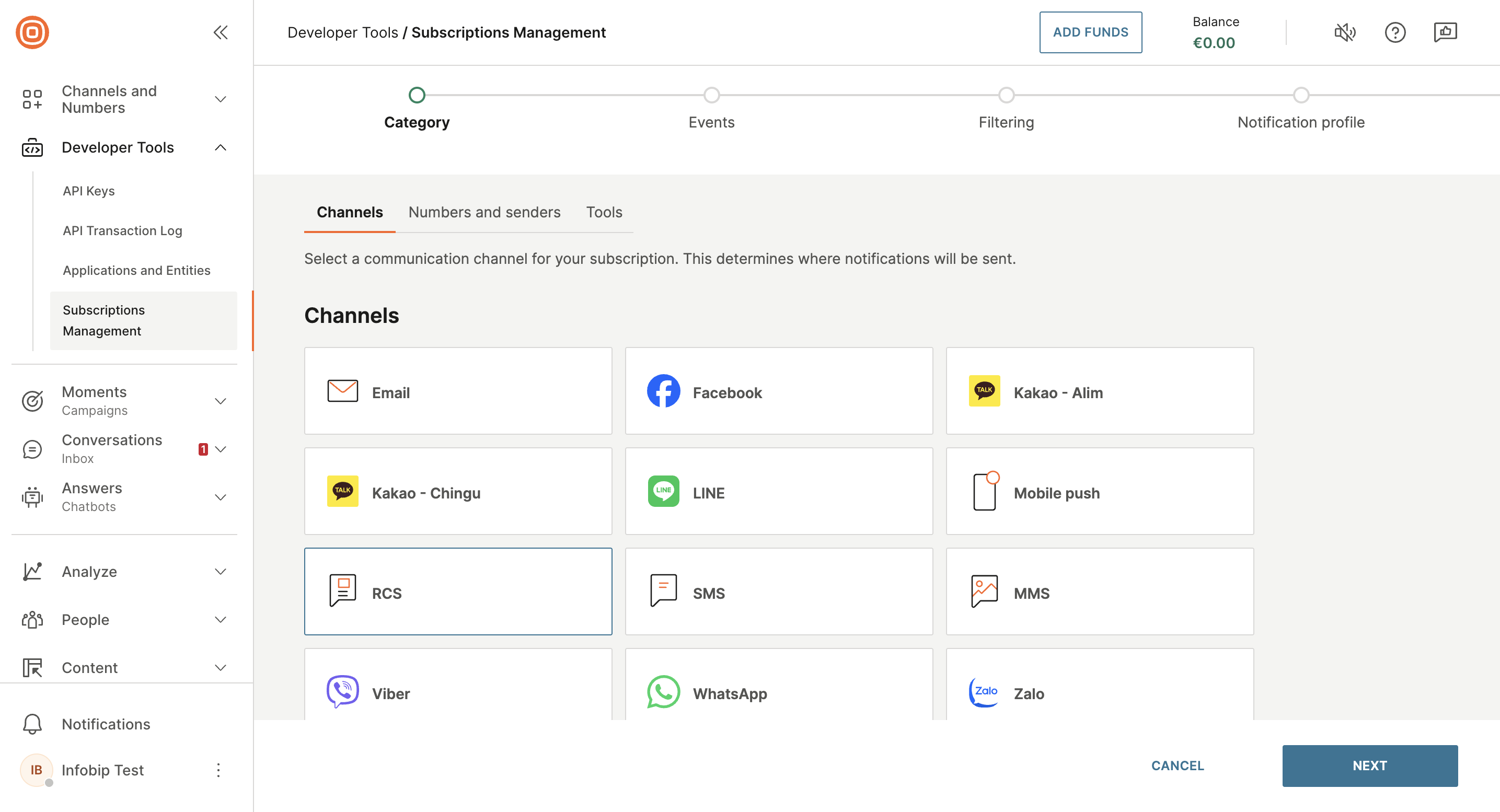Open API Transaction Log

[x=122, y=230]
